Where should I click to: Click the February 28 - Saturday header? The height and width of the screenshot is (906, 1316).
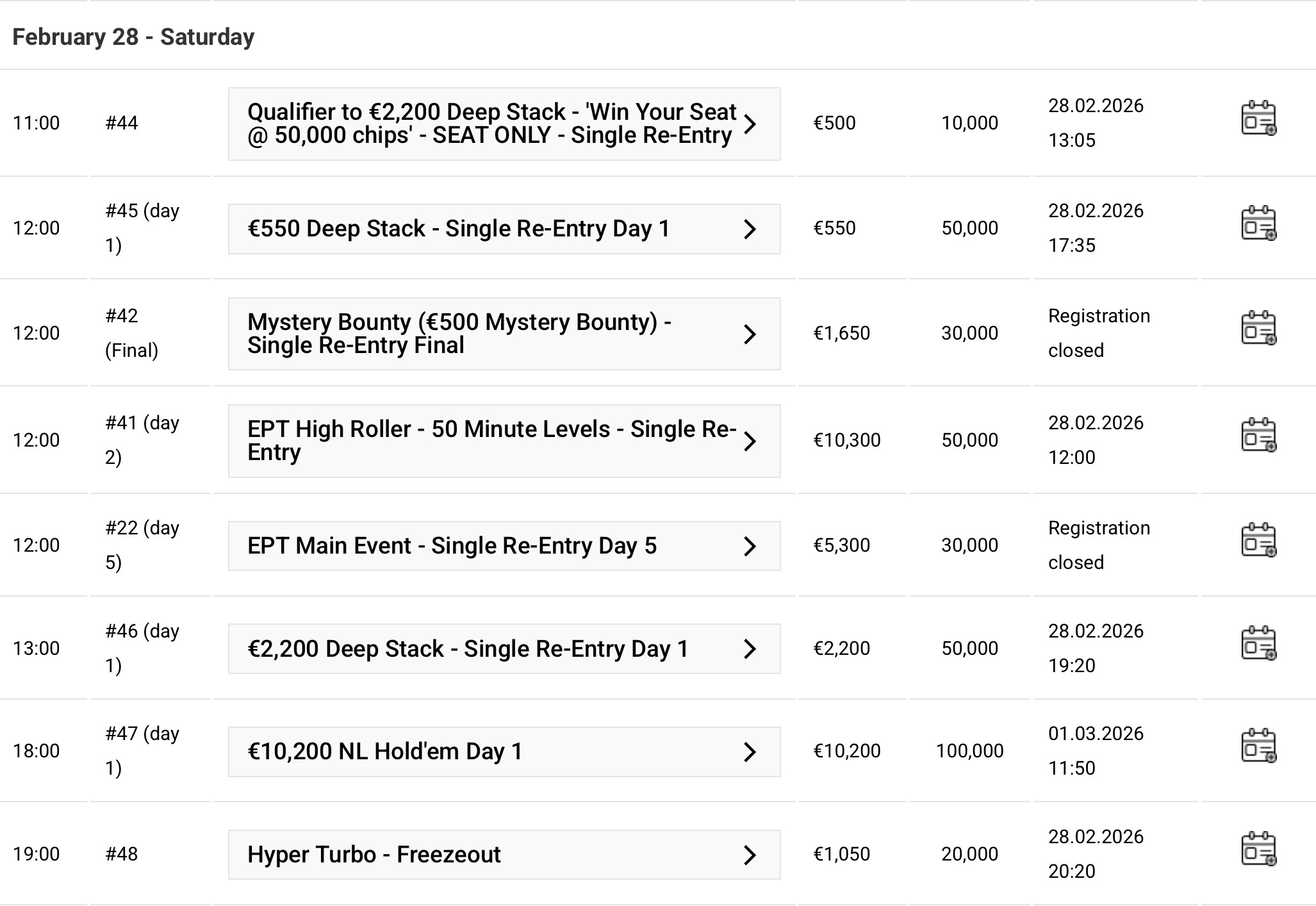pyautogui.click(x=133, y=37)
